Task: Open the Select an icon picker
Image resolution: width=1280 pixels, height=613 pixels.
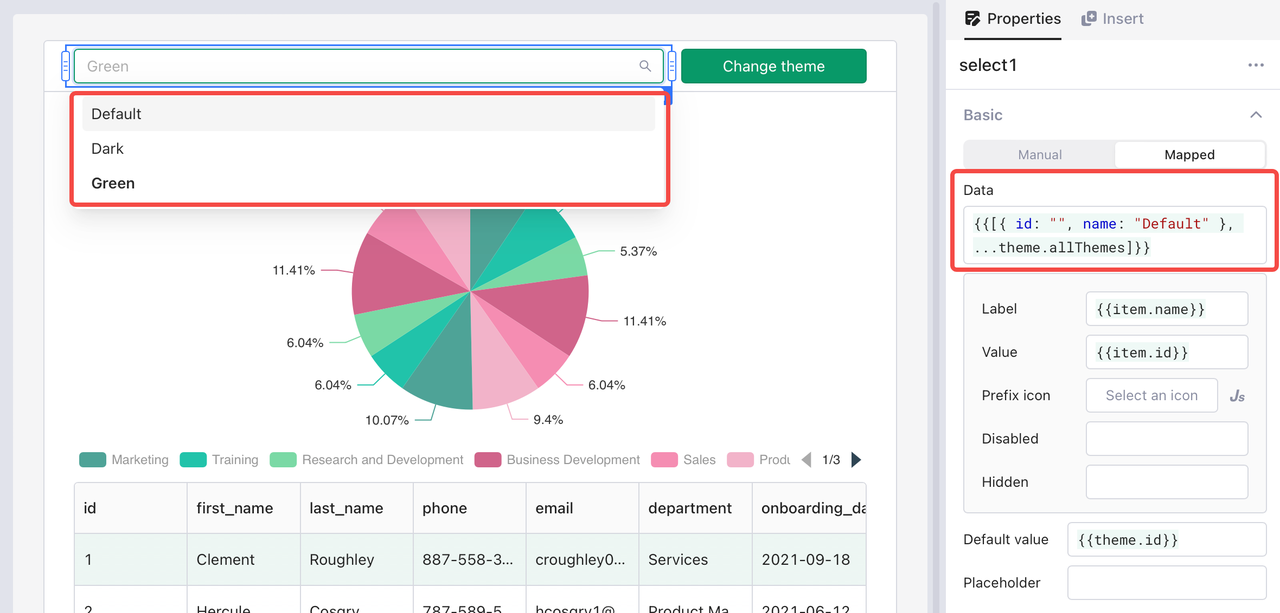Action: (x=1152, y=395)
